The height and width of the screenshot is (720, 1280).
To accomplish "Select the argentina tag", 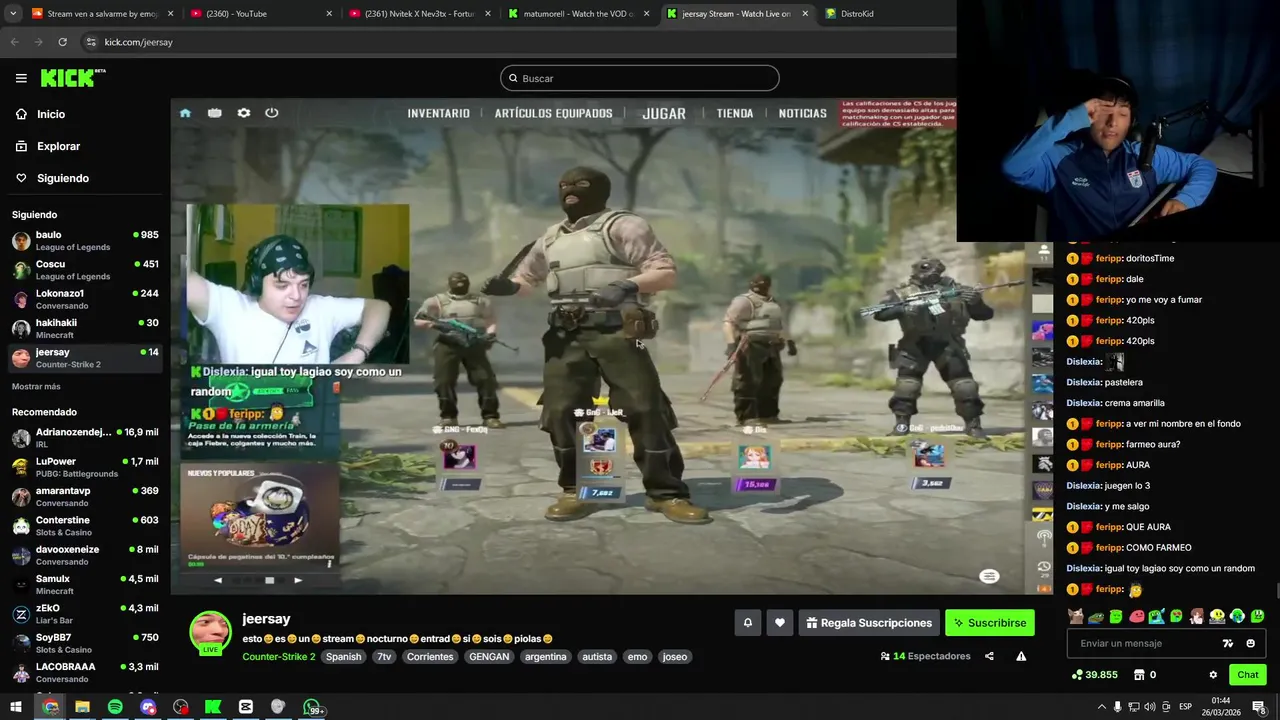I will (x=546, y=657).
